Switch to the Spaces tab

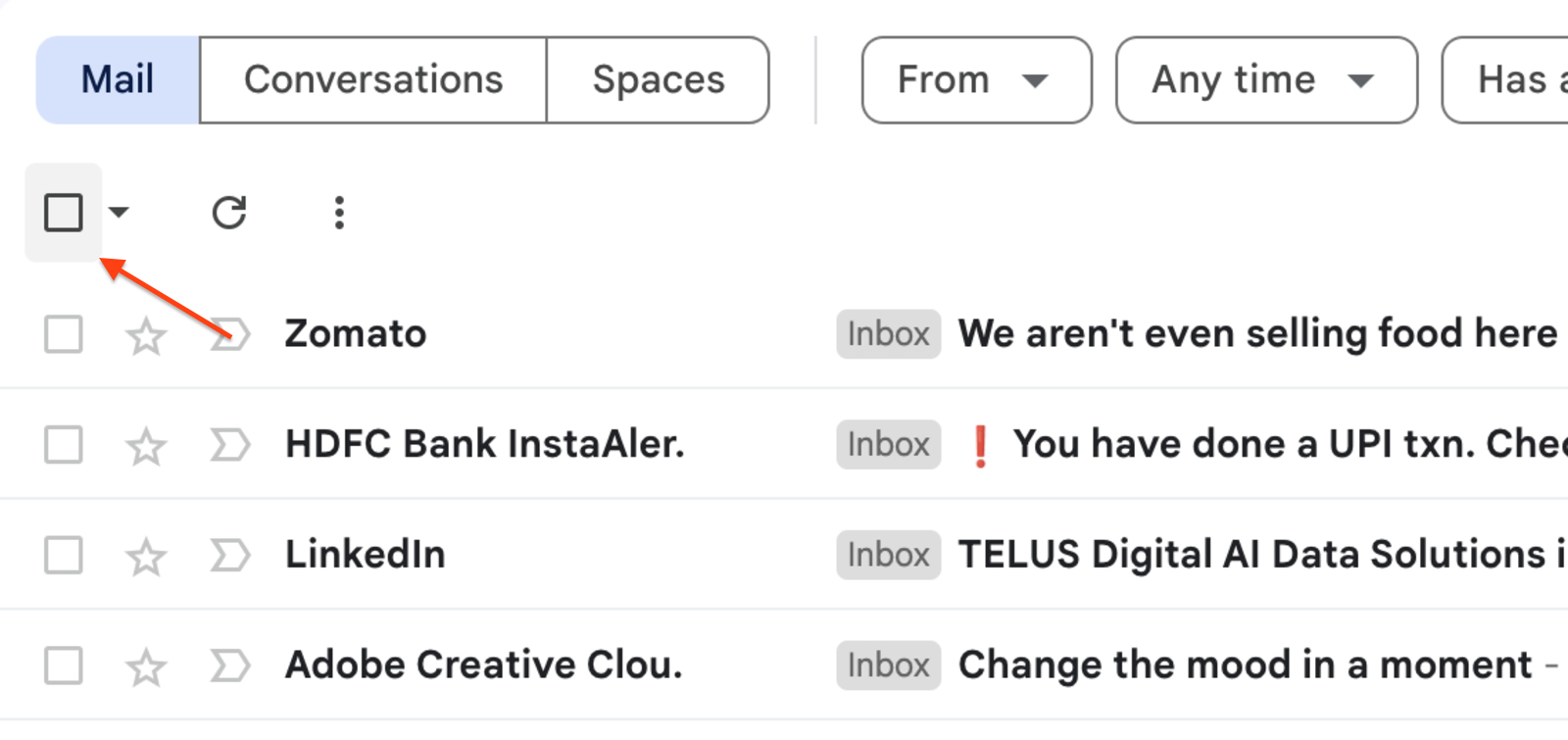(x=658, y=79)
